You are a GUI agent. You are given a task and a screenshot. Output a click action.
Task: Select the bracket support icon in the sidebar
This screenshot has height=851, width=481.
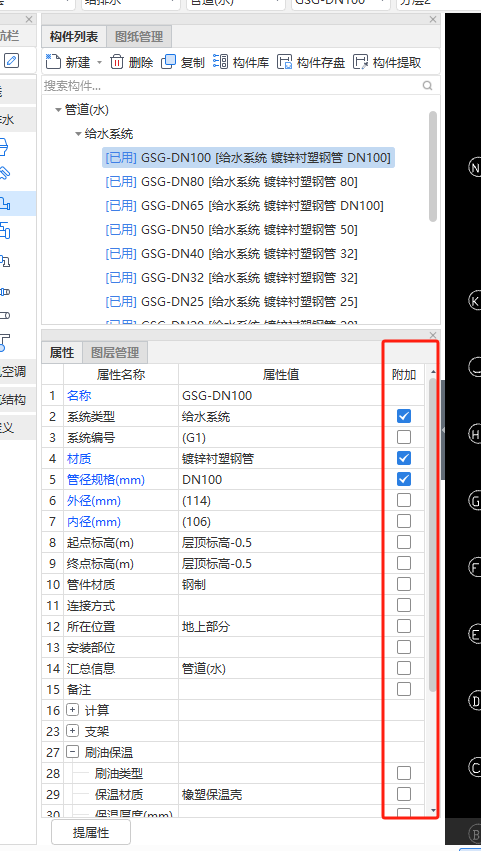(4, 342)
